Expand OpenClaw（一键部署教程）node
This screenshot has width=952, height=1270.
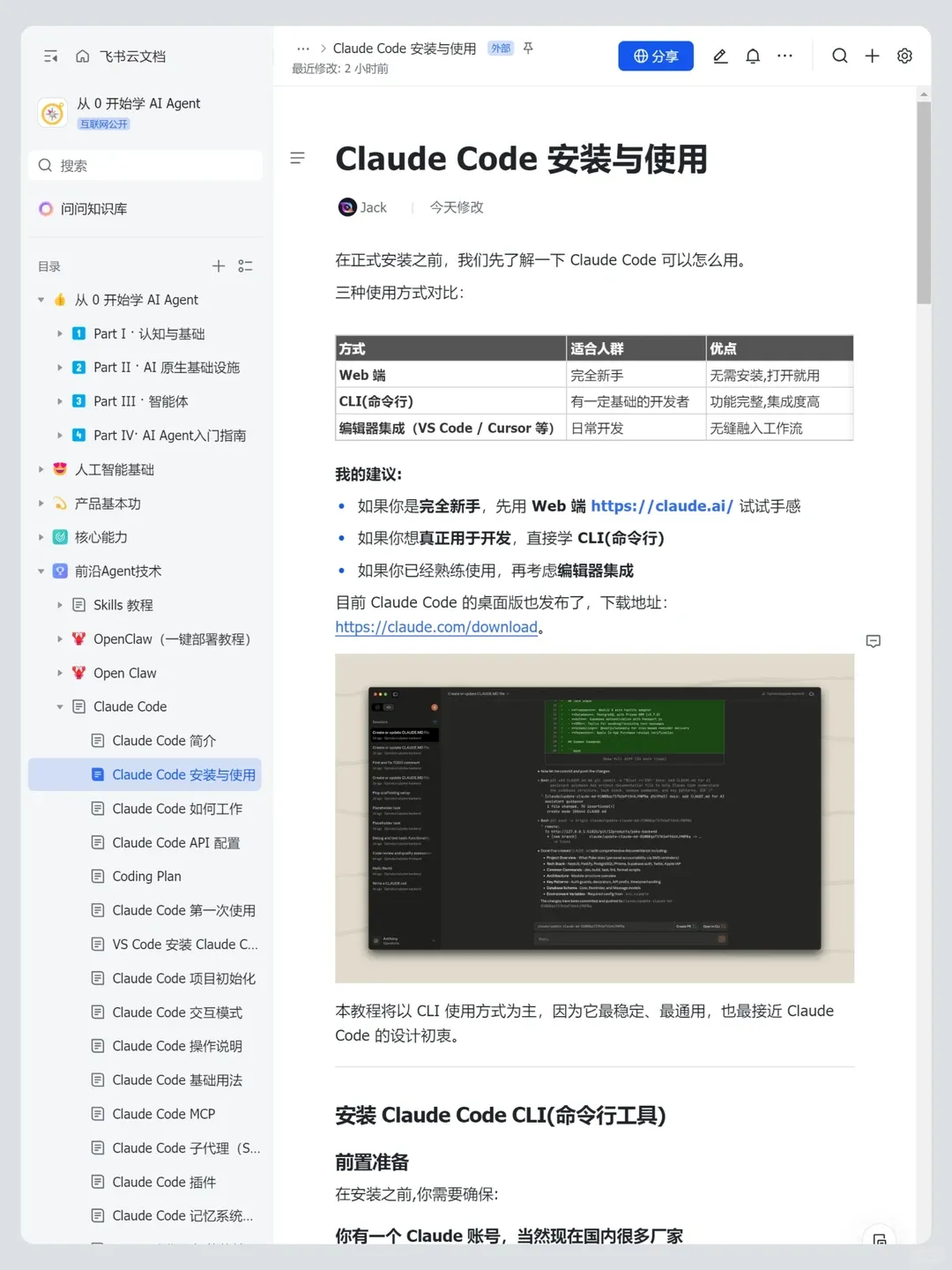(x=60, y=639)
